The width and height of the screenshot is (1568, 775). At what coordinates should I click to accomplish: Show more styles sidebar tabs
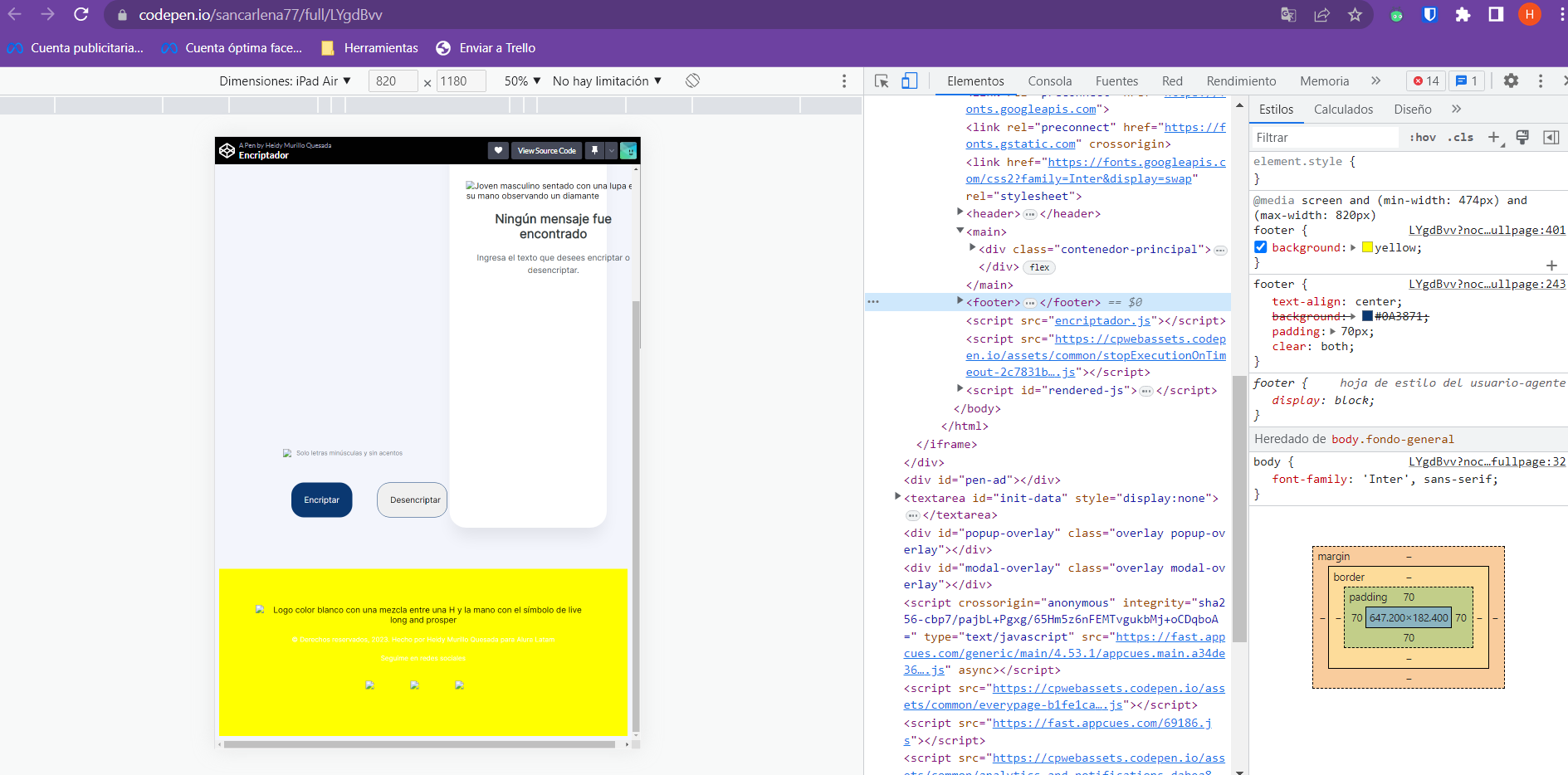pyautogui.click(x=1456, y=109)
